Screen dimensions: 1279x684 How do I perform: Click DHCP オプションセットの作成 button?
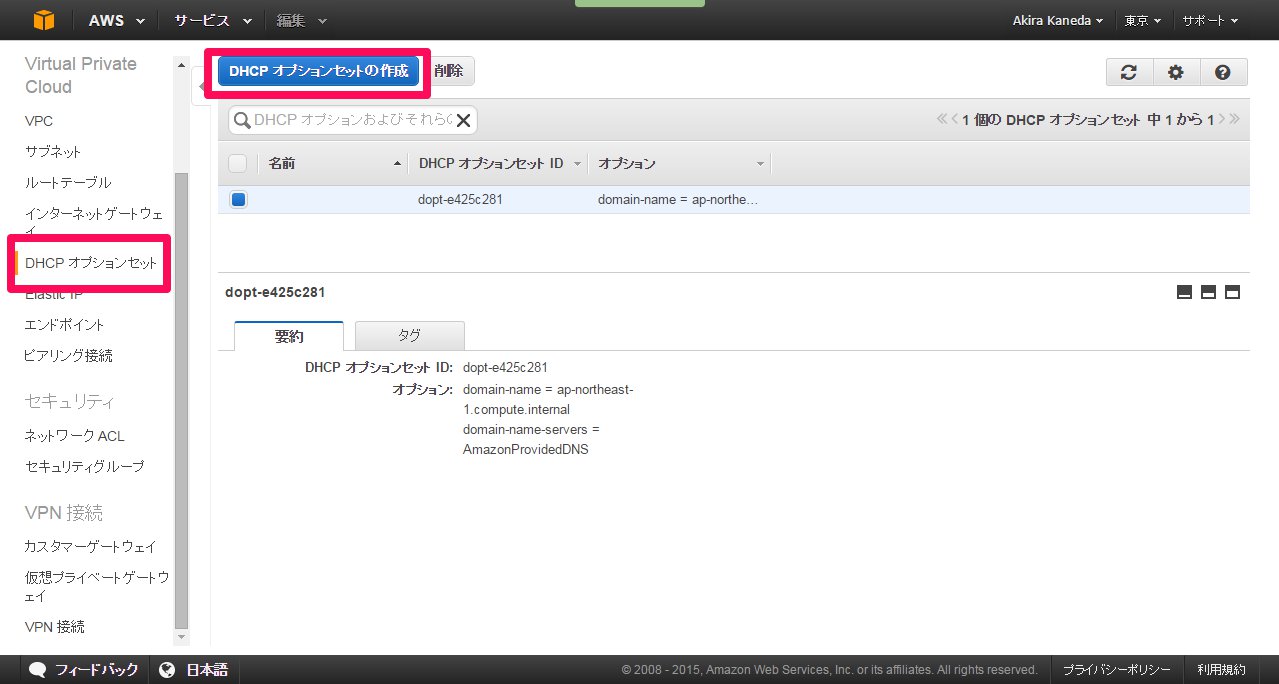(x=318, y=71)
